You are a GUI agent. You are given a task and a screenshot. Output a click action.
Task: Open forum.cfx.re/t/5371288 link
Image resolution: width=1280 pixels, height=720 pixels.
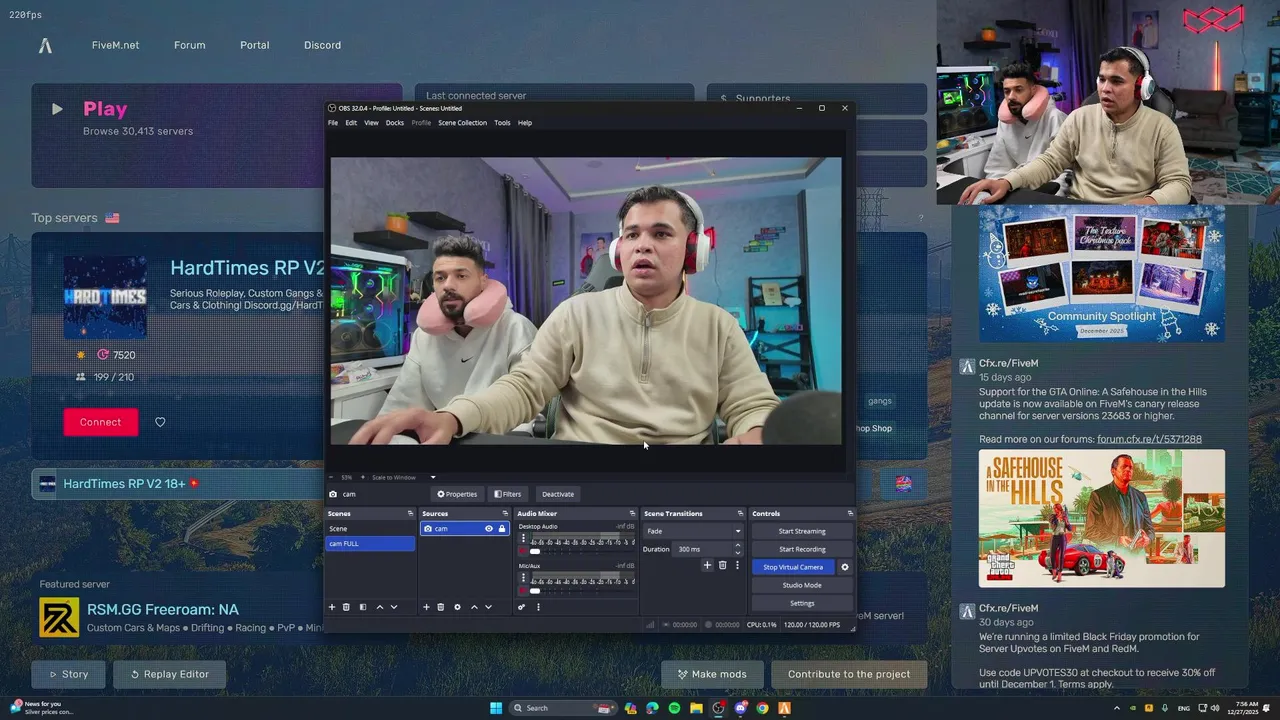click(1149, 439)
